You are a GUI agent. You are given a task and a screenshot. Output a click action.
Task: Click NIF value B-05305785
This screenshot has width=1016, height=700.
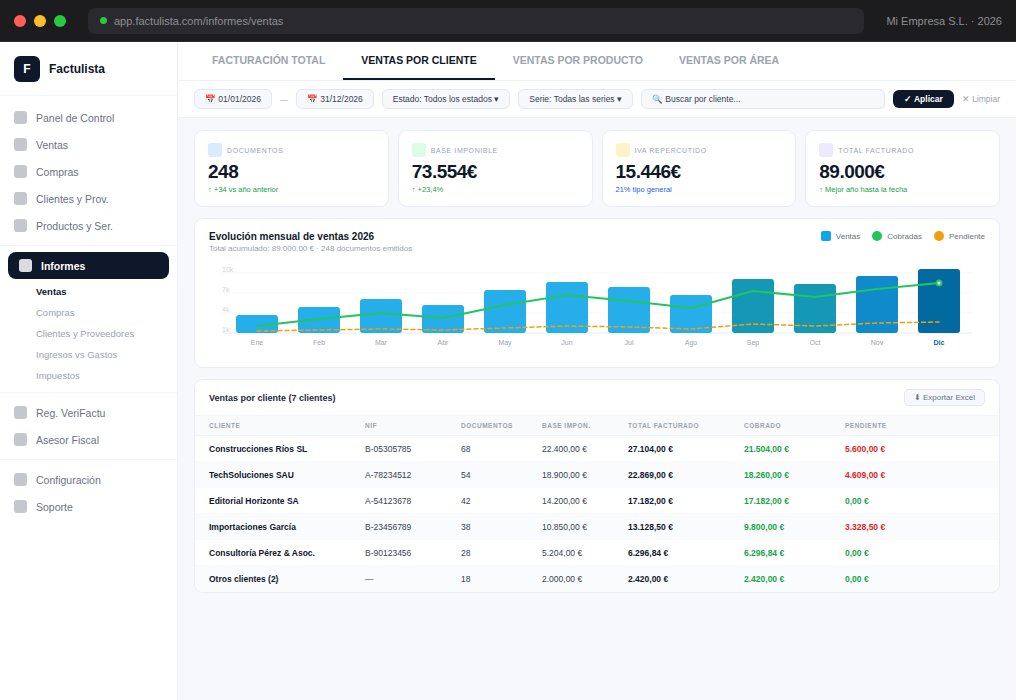tap(387, 449)
